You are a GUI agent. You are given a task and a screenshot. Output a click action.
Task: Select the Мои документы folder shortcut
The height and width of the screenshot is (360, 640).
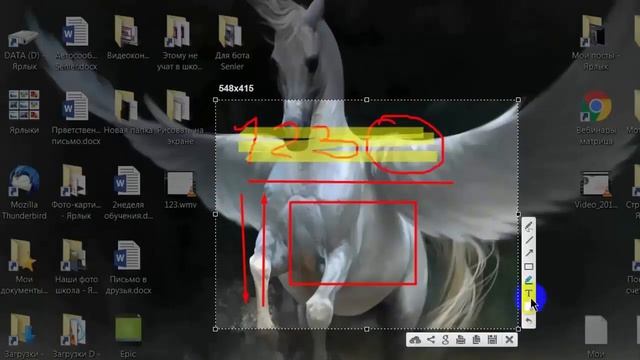(x=24, y=267)
